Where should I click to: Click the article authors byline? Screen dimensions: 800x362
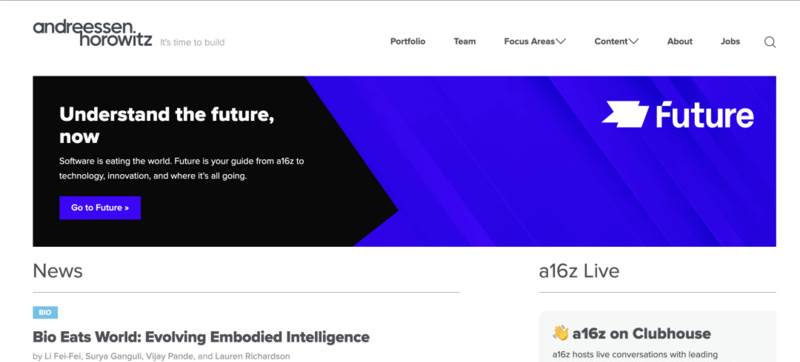tap(161, 356)
